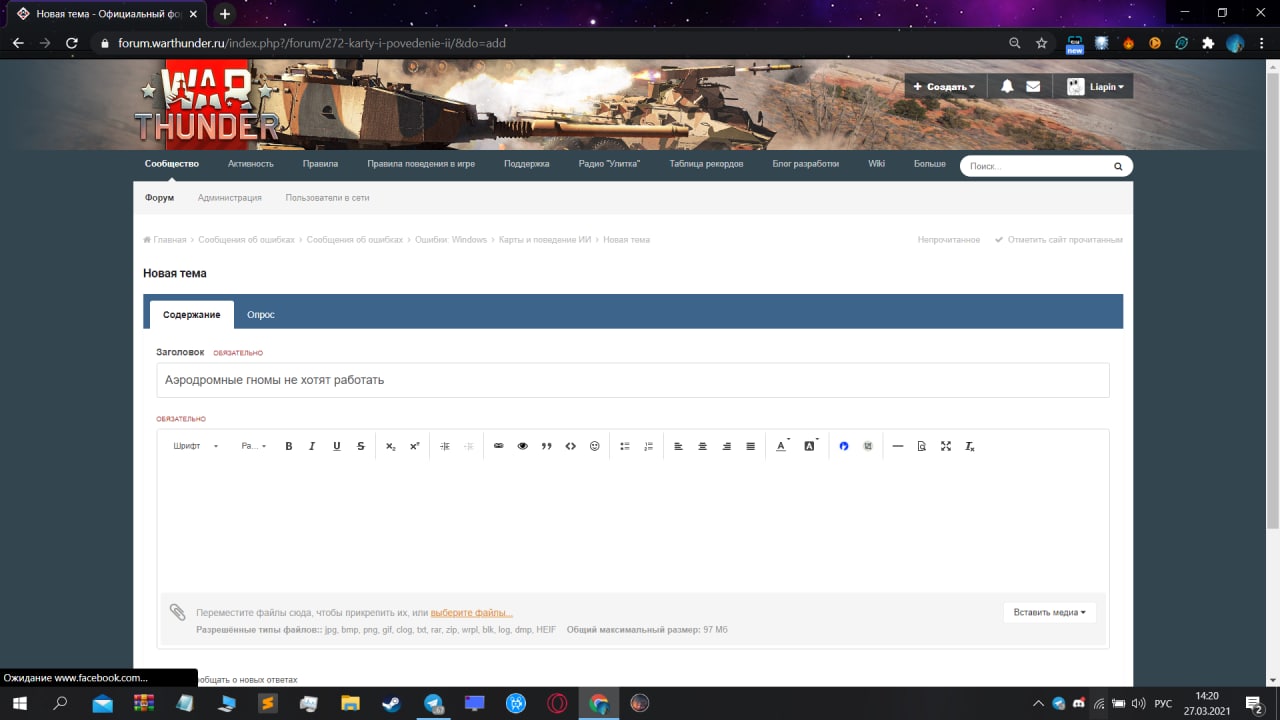Insert a quote block
The width and height of the screenshot is (1280, 720).
[547, 446]
